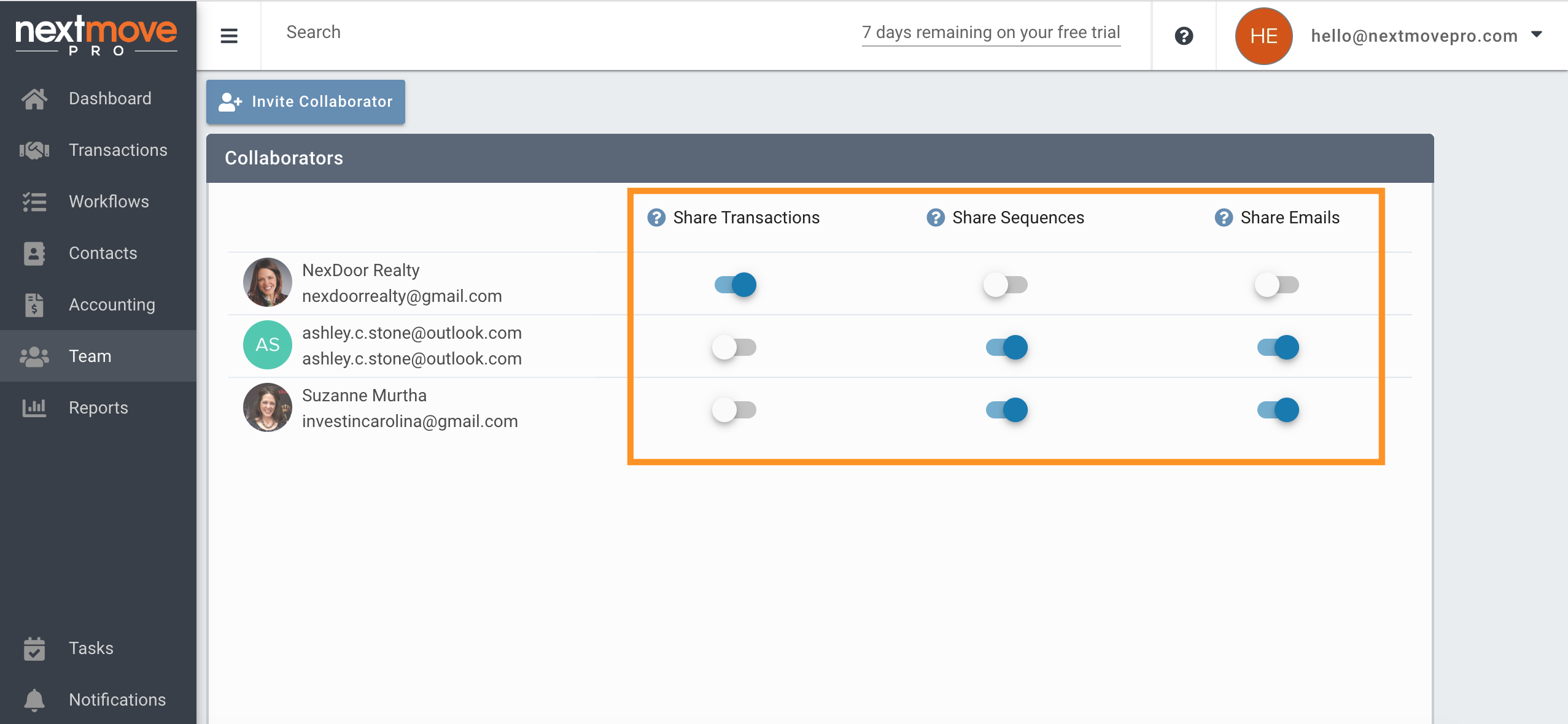Click the hamburger menu icon

[x=228, y=36]
